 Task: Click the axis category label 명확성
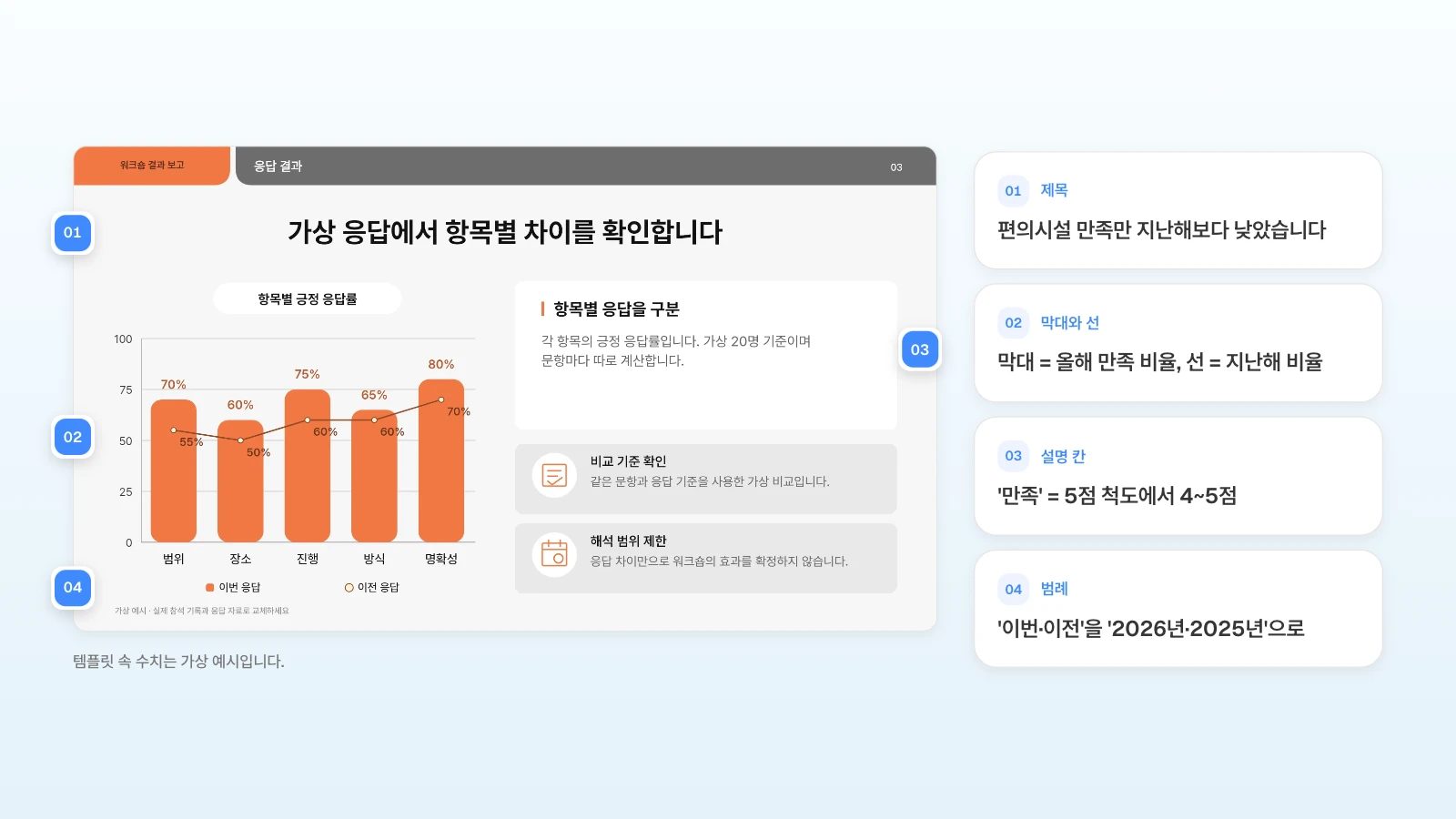coord(441,559)
